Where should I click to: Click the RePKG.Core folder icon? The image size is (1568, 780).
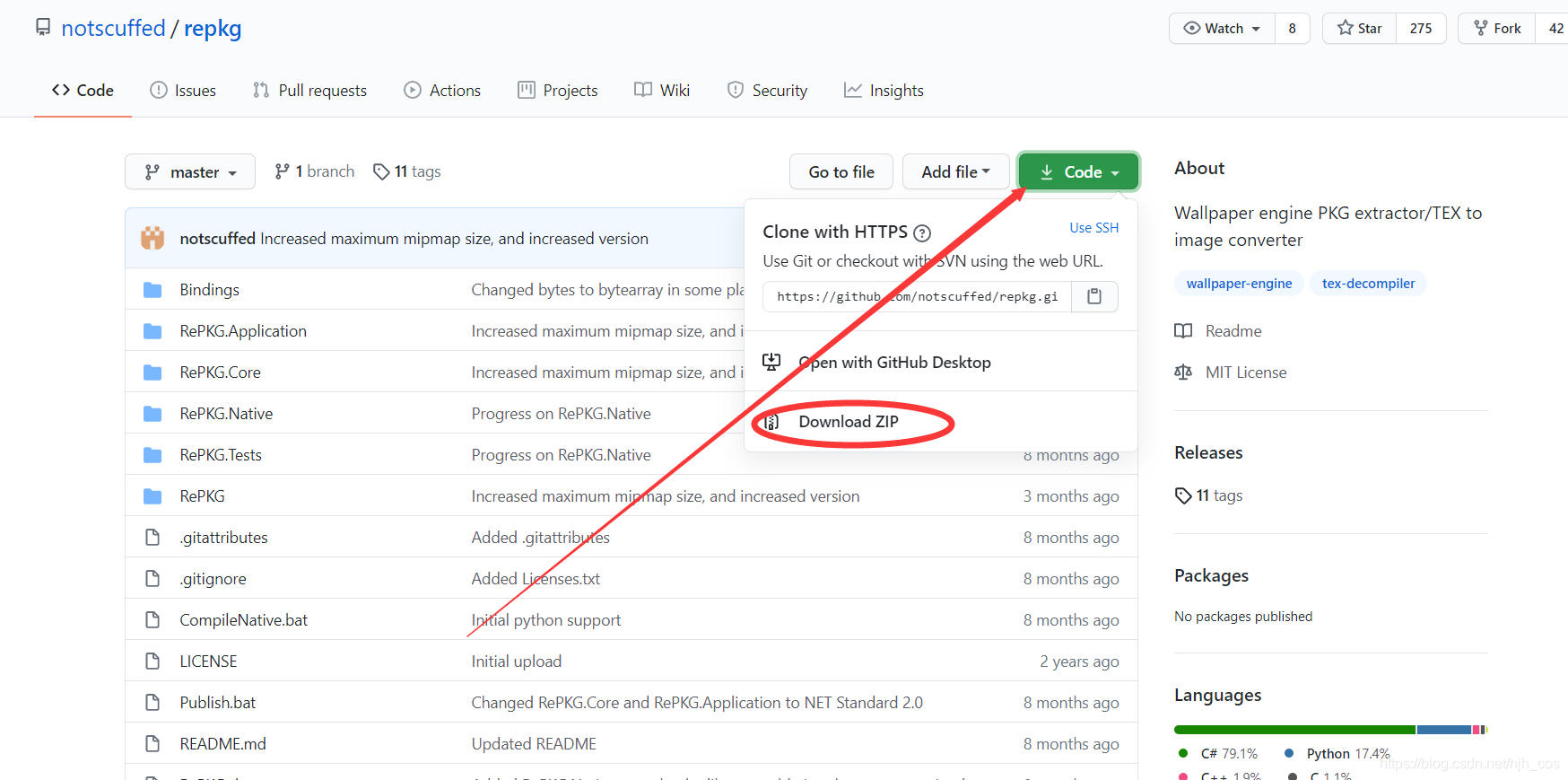152,372
